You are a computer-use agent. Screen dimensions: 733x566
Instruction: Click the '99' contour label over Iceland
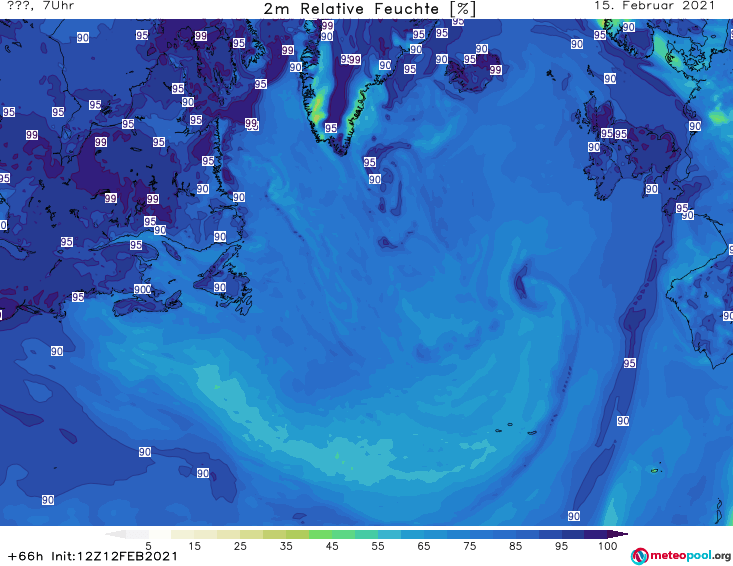[496, 70]
